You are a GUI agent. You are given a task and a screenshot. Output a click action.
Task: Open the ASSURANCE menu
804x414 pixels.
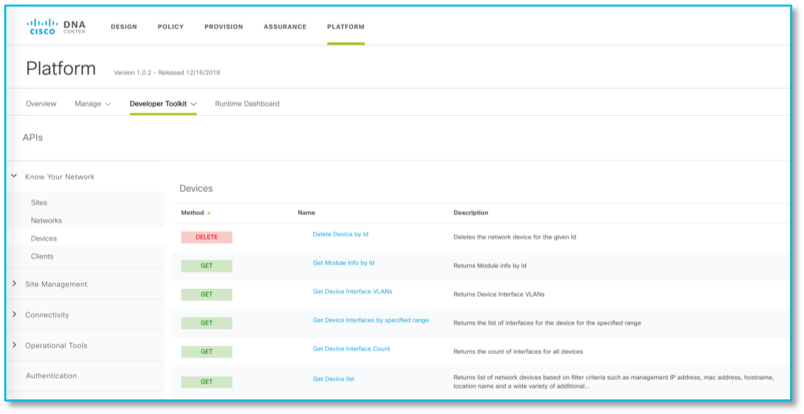click(x=285, y=27)
